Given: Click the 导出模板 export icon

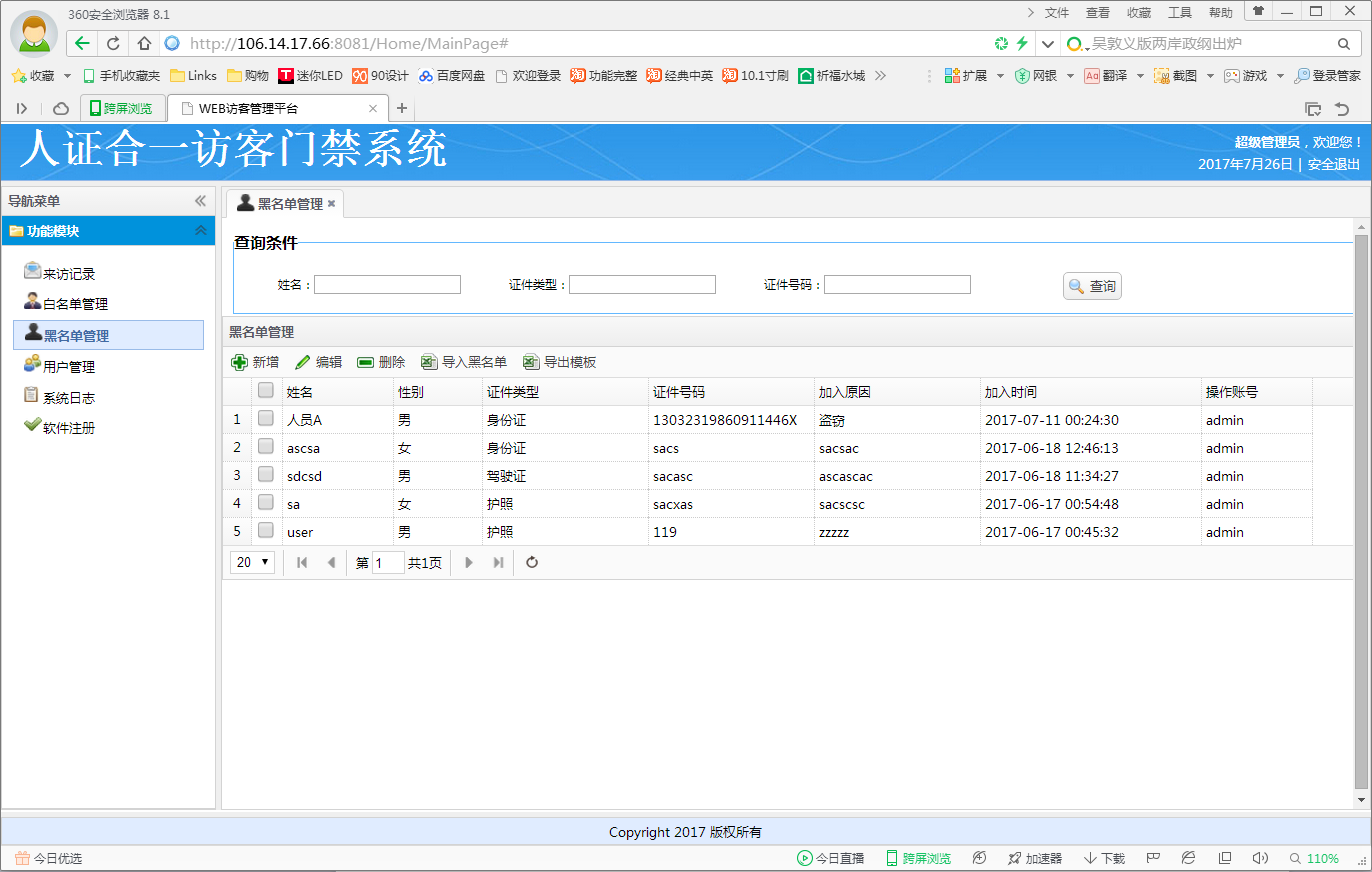Looking at the screenshot, I should (x=531, y=362).
